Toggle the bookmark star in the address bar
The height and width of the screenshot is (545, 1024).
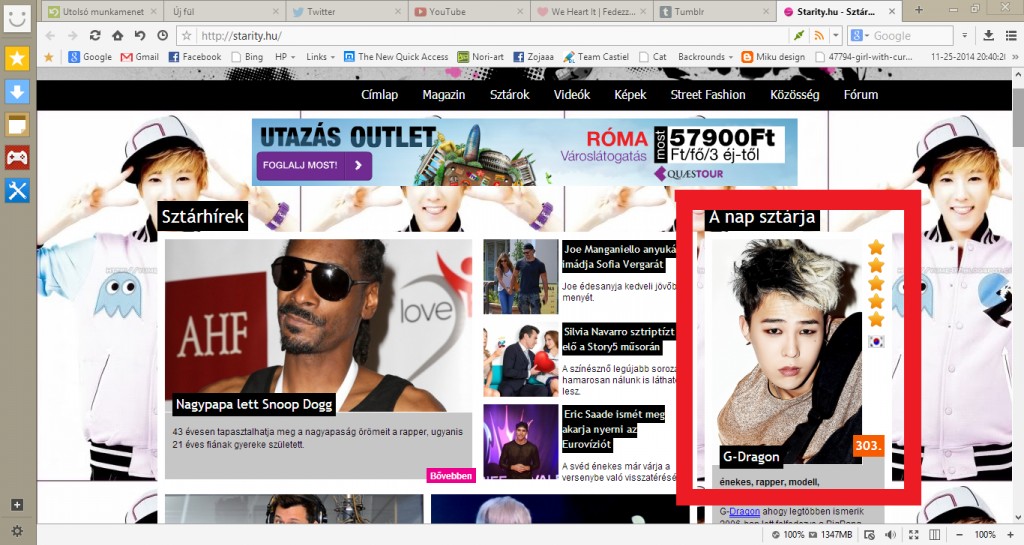[x=187, y=36]
